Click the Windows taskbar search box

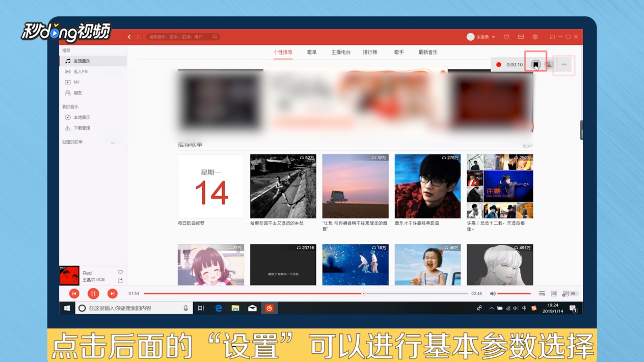[x=133, y=308]
